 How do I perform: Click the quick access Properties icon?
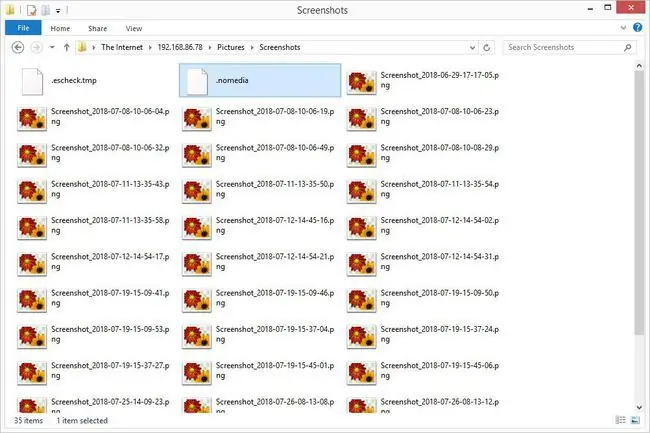[32, 10]
